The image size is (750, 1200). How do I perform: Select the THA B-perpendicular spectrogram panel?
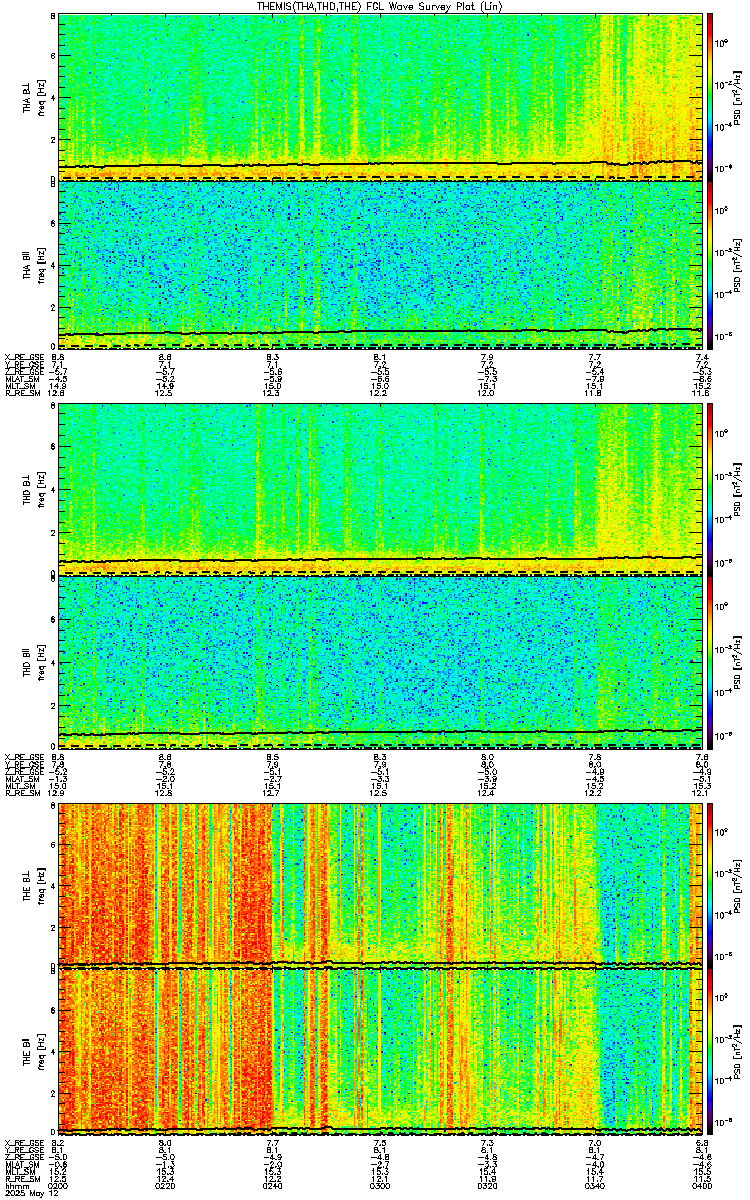coord(380,96)
